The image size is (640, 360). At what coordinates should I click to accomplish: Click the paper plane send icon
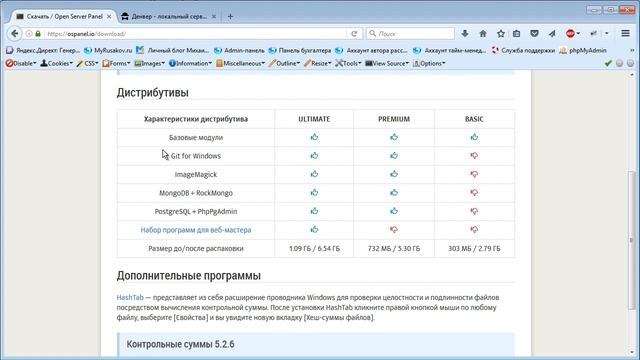pyautogui.click(x=552, y=34)
